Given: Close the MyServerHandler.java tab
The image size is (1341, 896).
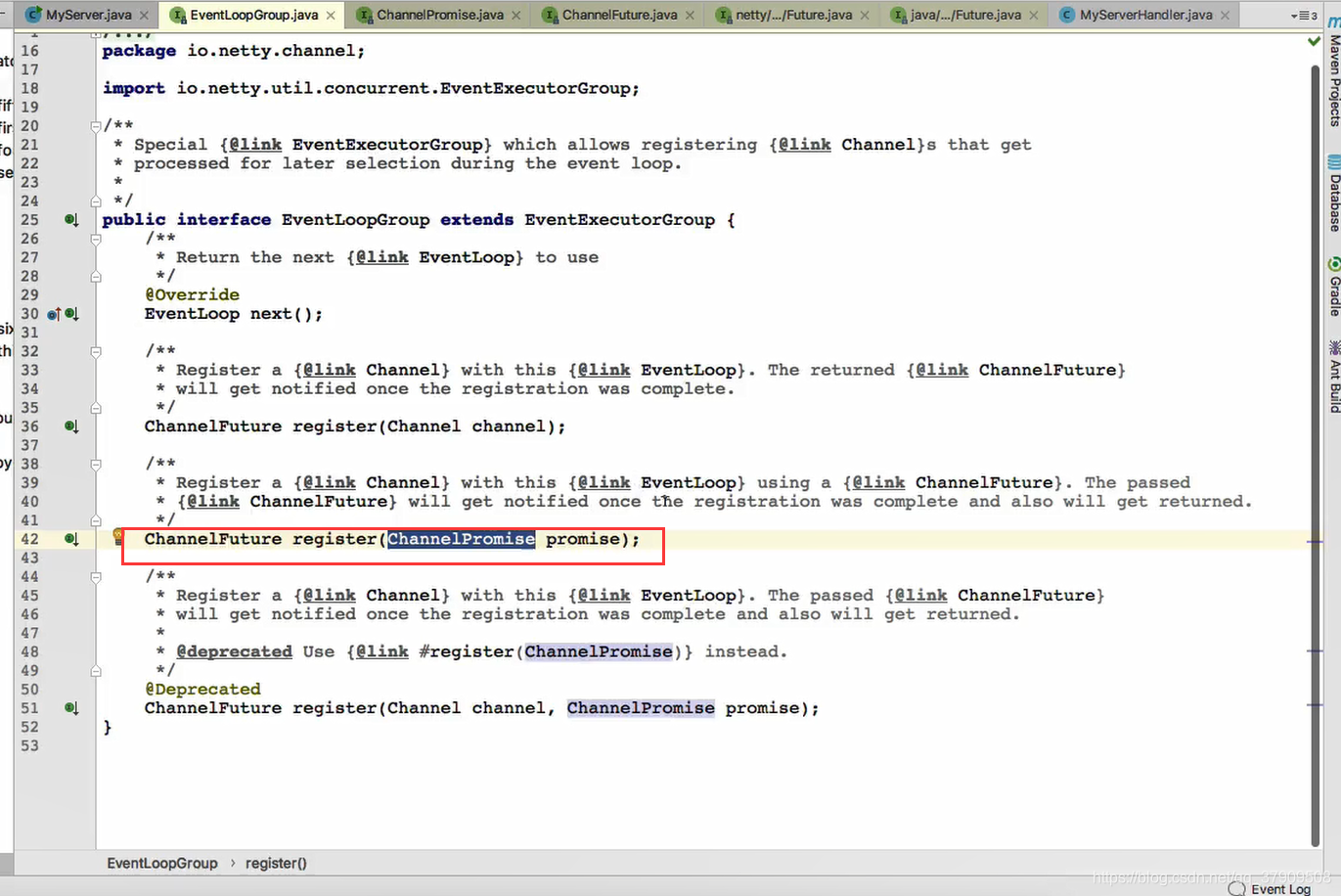Looking at the screenshot, I should click(1226, 16).
